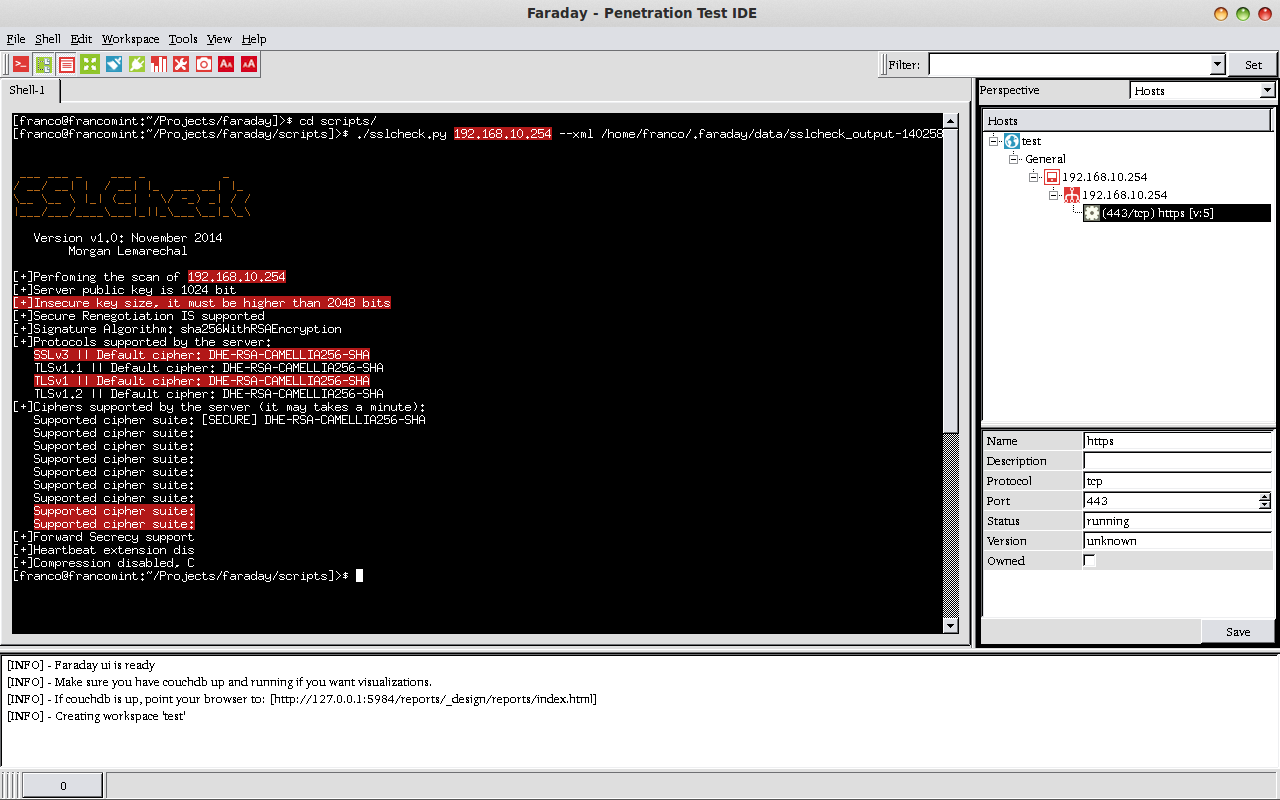Click the Version field showing unknown
The width and height of the screenshot is (1280, 800).
(1178, 541)
